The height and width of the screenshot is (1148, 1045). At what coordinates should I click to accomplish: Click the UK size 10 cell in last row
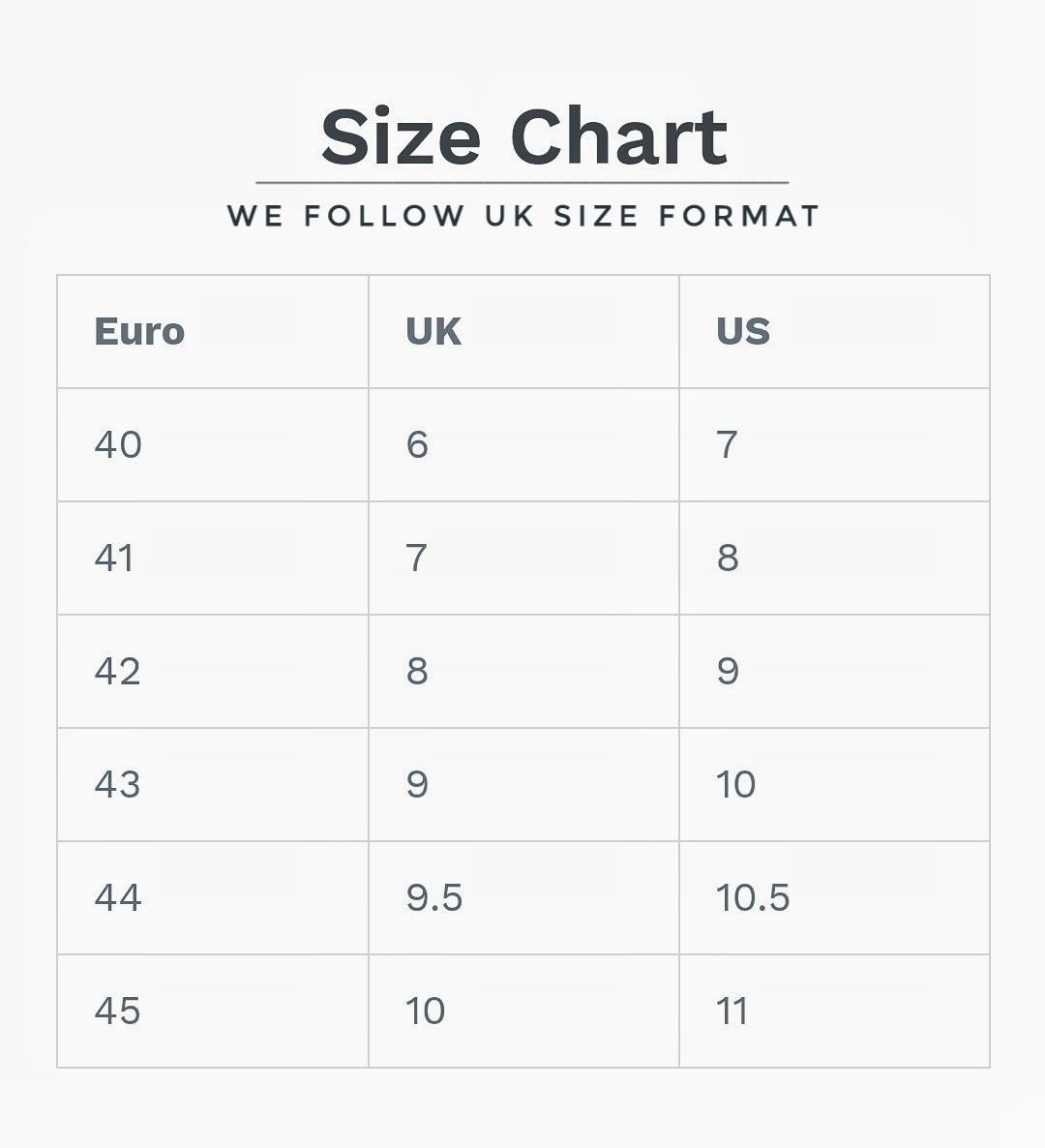tap(524, 1012)
